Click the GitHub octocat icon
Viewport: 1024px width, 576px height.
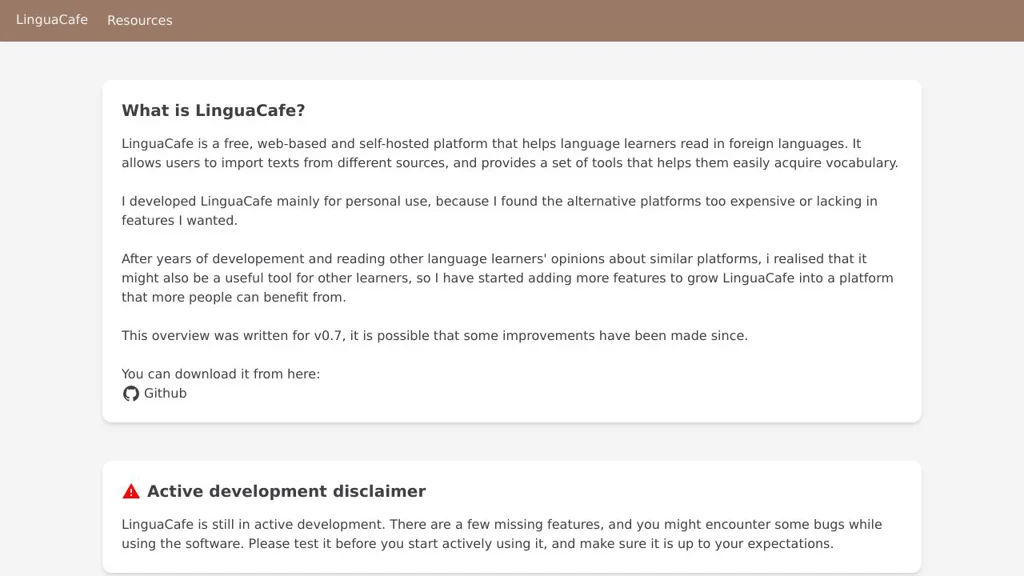(131, 394)
